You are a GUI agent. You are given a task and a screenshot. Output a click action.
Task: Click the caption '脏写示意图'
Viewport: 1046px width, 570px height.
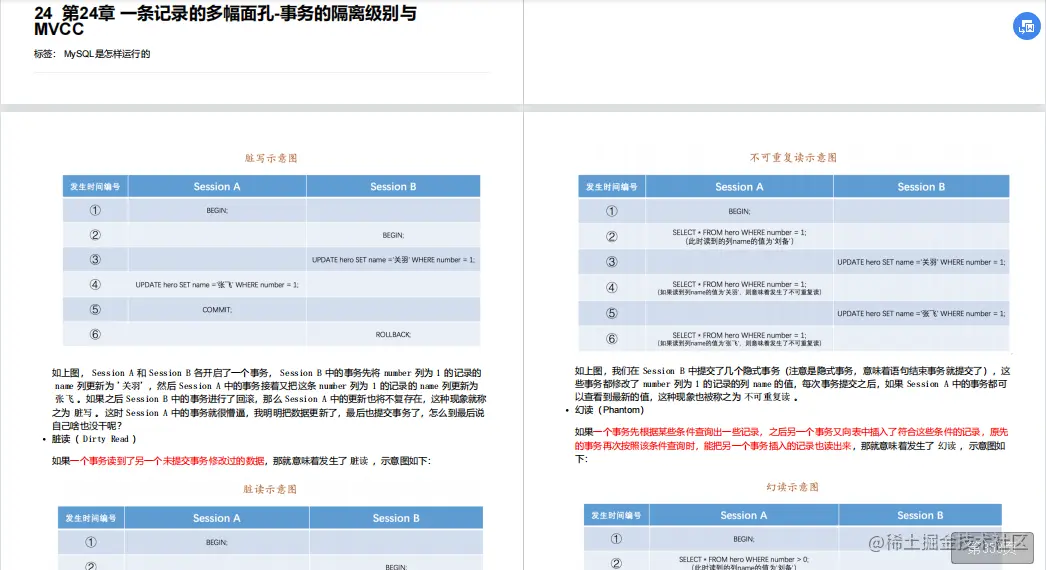click(x=271, y=158)
